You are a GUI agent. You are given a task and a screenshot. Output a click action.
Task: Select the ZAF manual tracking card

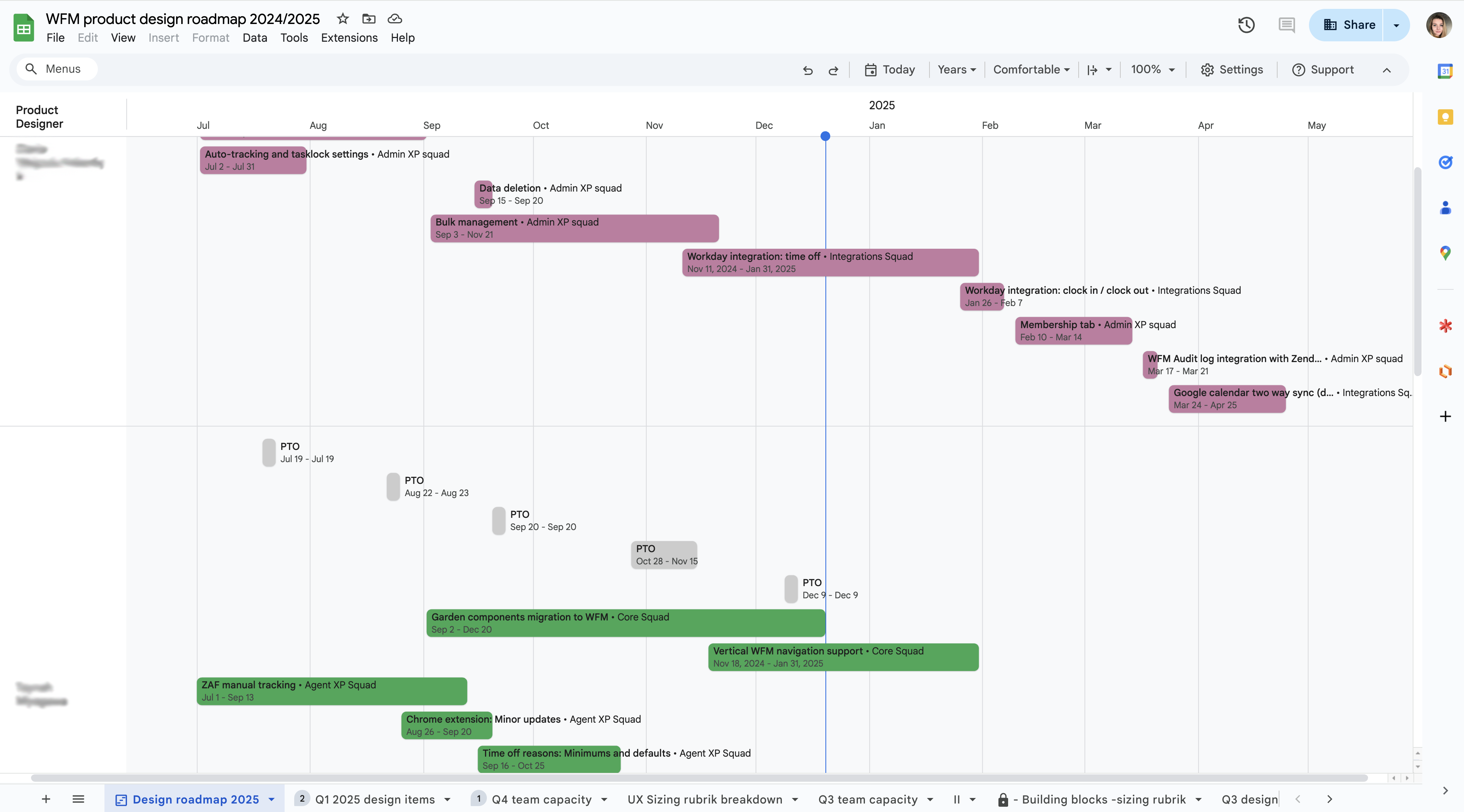tap(332, 691)
